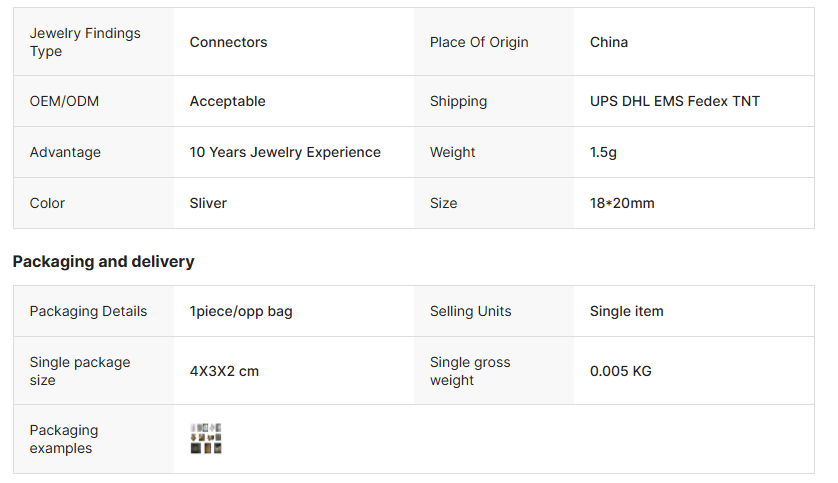
Task: Select the Packaging Details label
Action: [x=88, y=311]
